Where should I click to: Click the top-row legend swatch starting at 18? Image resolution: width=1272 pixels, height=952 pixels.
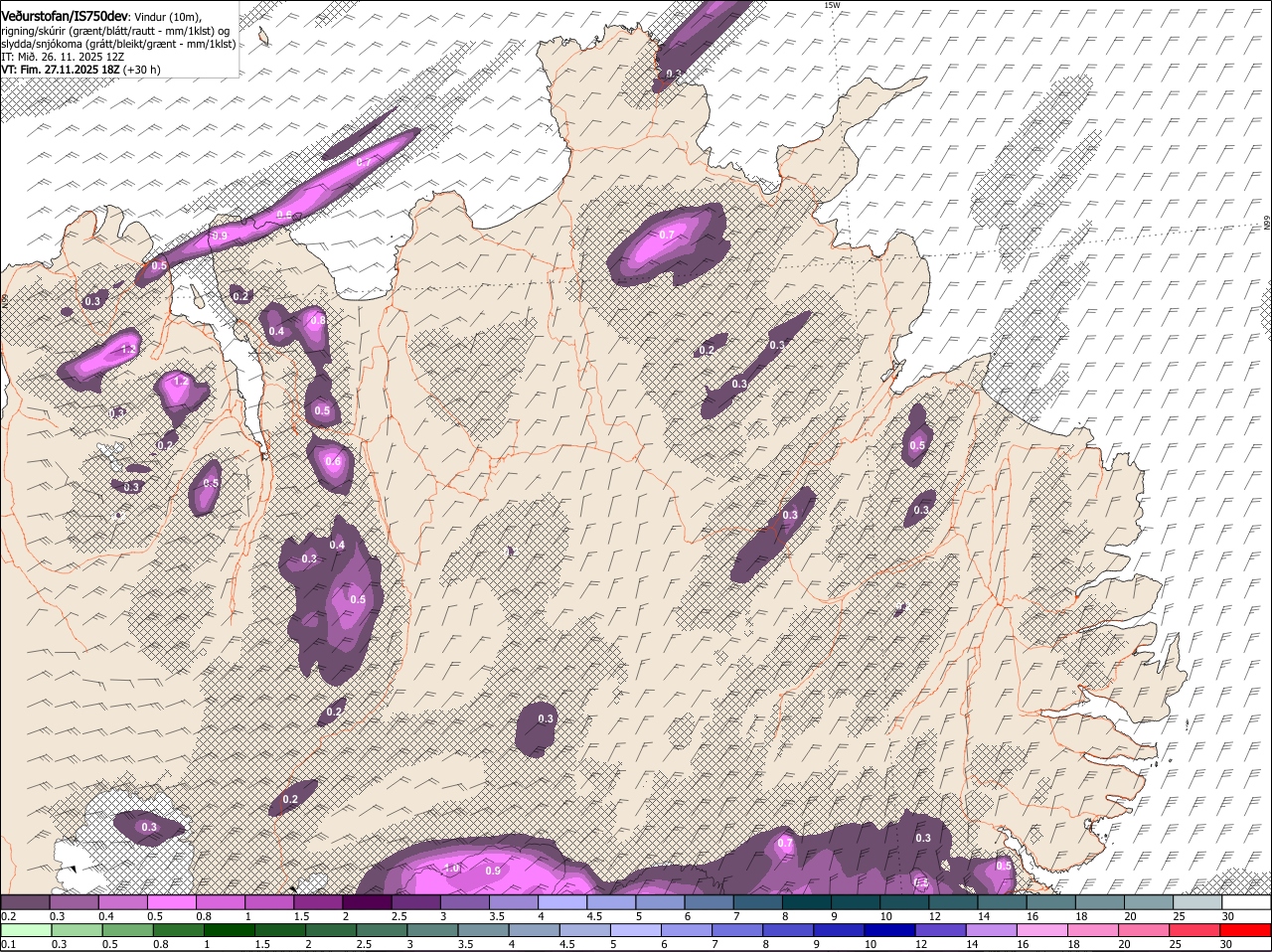pos(1098,901)
